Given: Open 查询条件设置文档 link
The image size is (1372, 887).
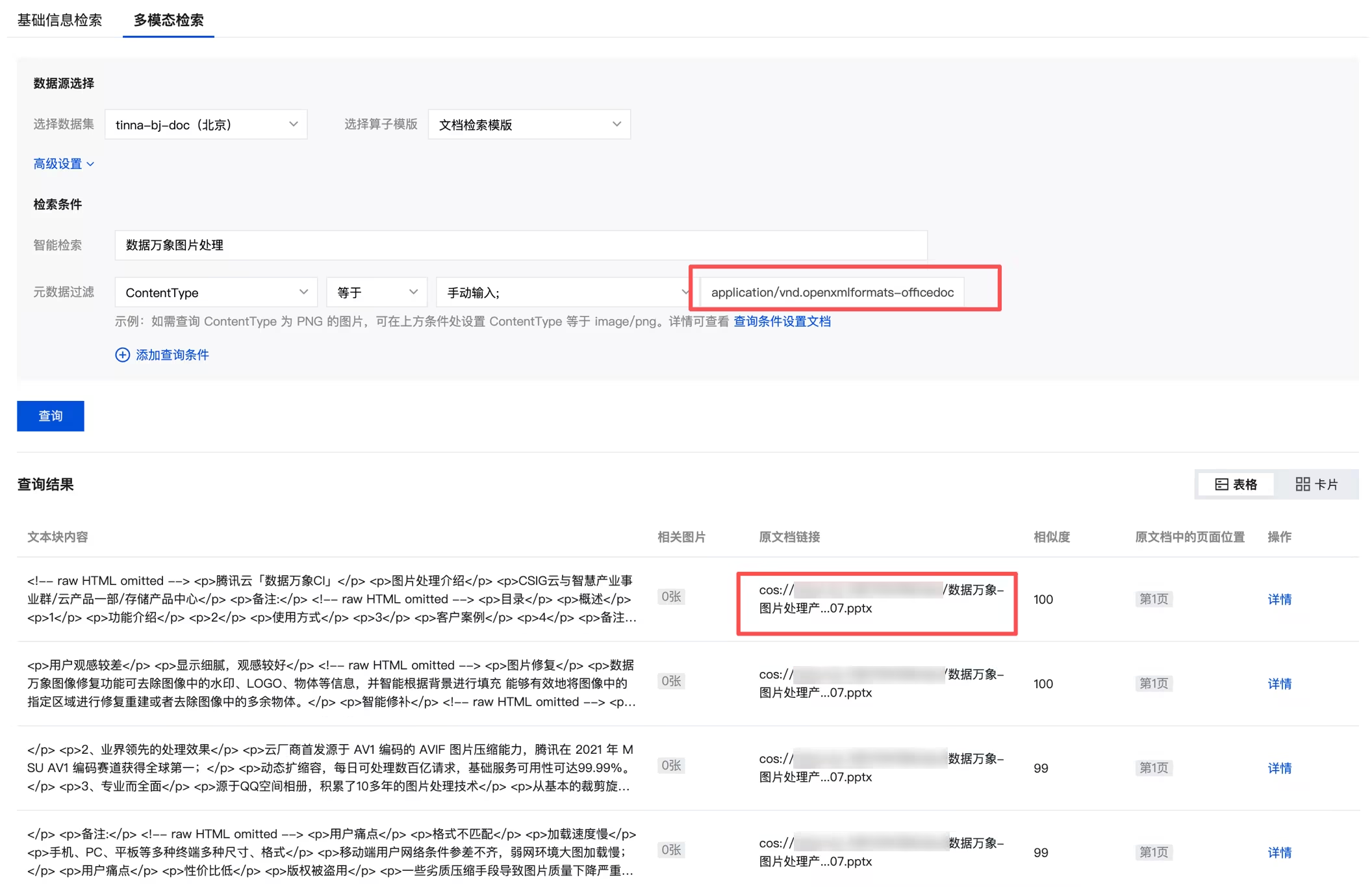Looking at the screenshot, I should coord(781,321).
